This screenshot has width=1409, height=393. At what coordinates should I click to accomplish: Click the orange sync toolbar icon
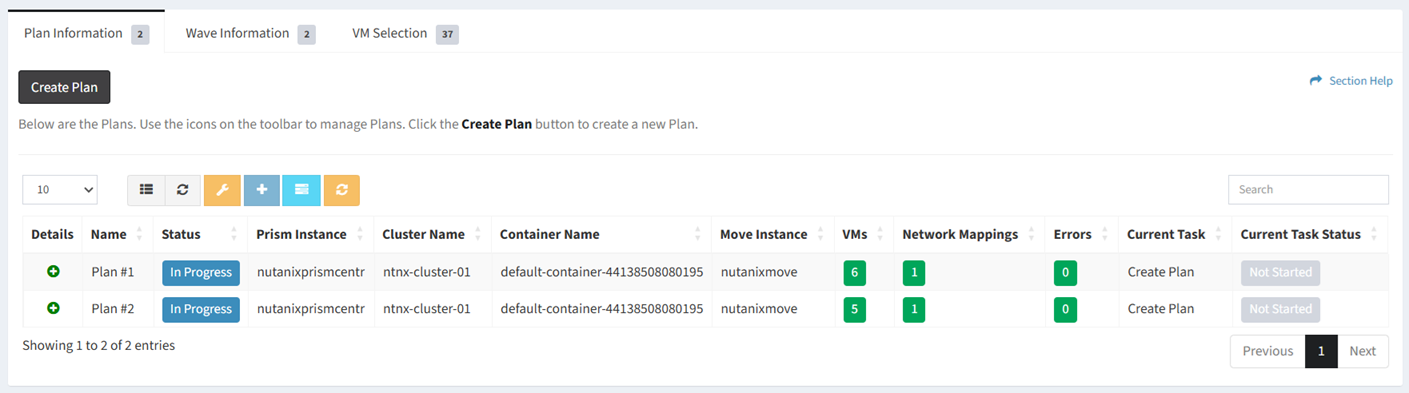tap(341, 190)
